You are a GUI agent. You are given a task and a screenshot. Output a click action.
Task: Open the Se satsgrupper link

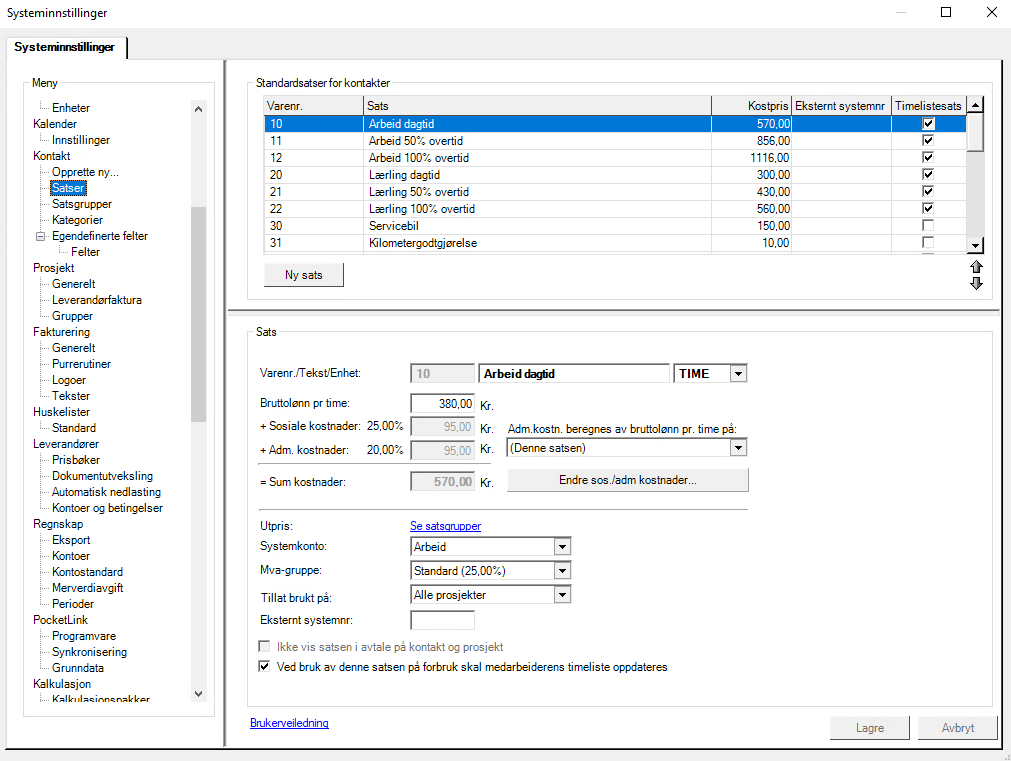[x=446, y=526]
